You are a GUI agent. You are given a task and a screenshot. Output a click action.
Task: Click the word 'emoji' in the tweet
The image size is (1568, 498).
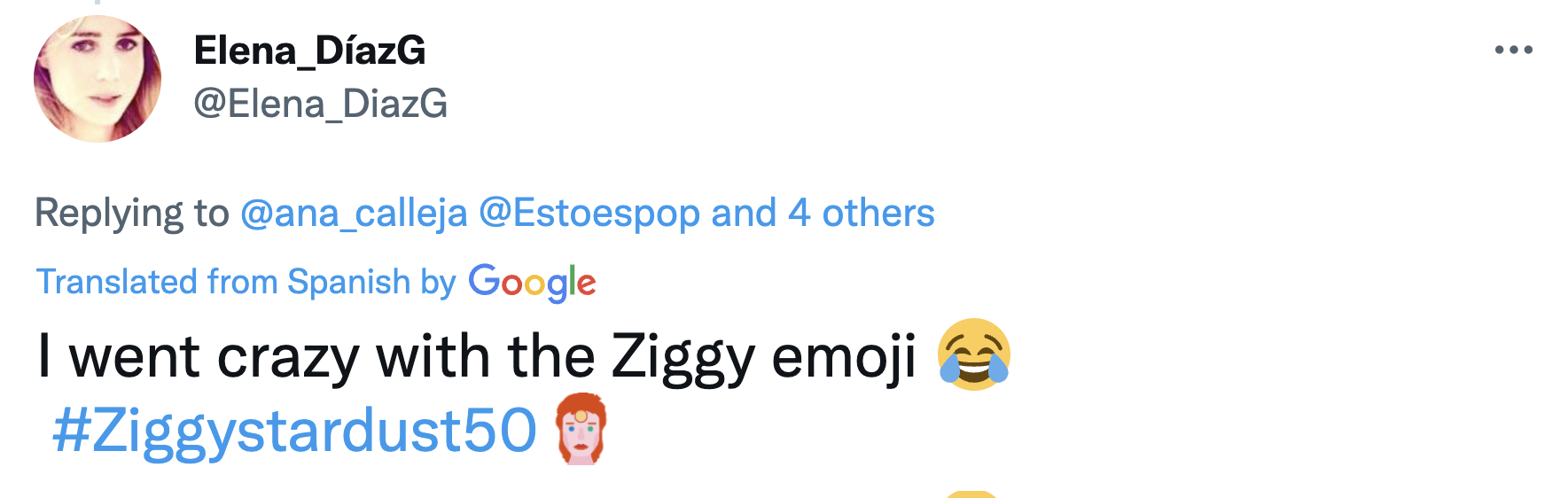tap(844, 357)
